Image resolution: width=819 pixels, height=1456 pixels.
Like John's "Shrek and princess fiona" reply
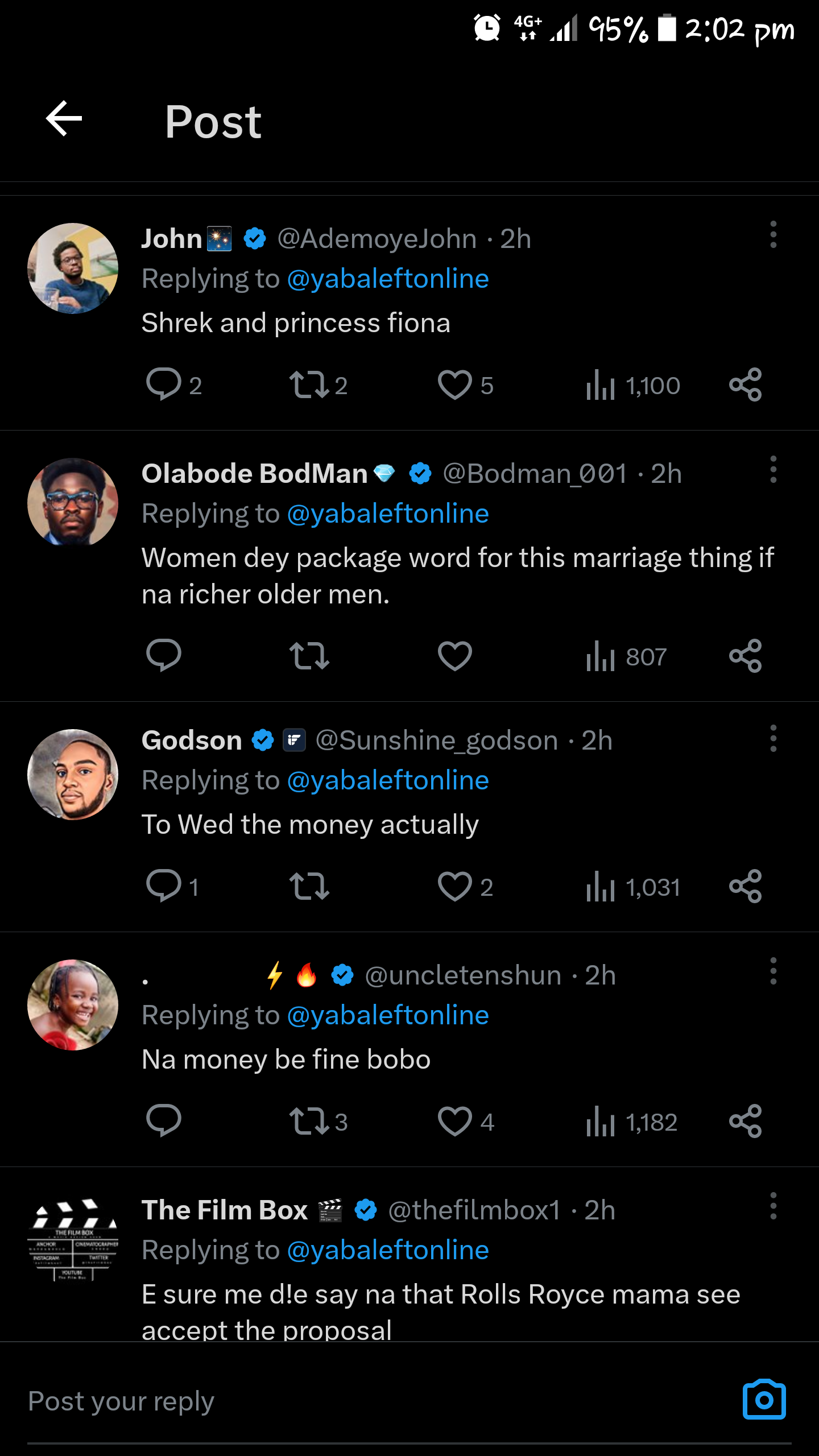click(454, 385)
